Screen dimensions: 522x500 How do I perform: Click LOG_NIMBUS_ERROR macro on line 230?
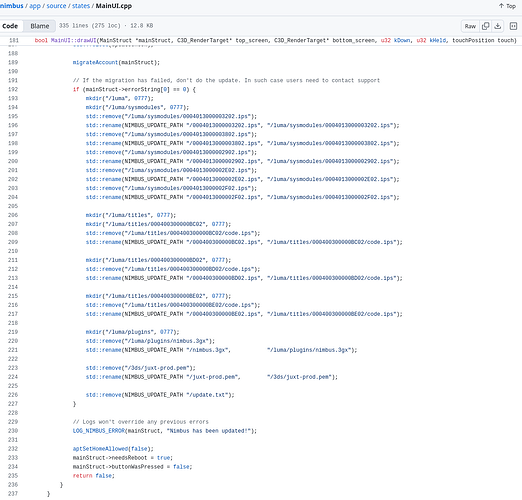99,431
